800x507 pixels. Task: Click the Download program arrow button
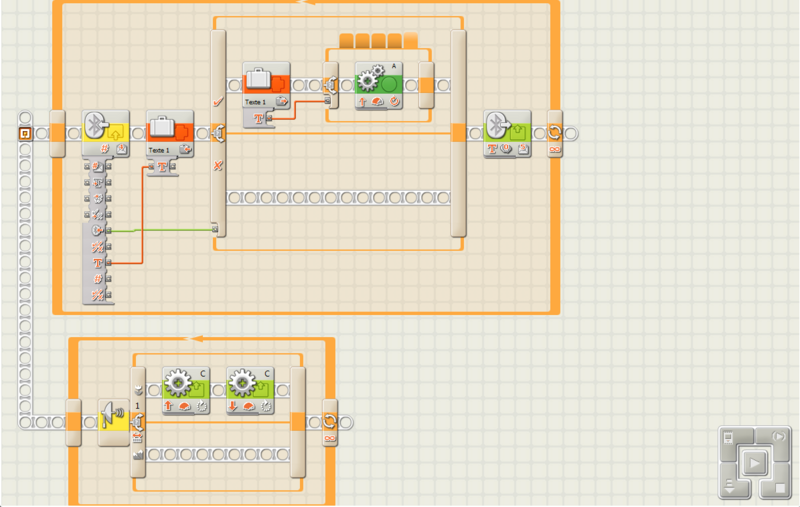pos(728,487)
